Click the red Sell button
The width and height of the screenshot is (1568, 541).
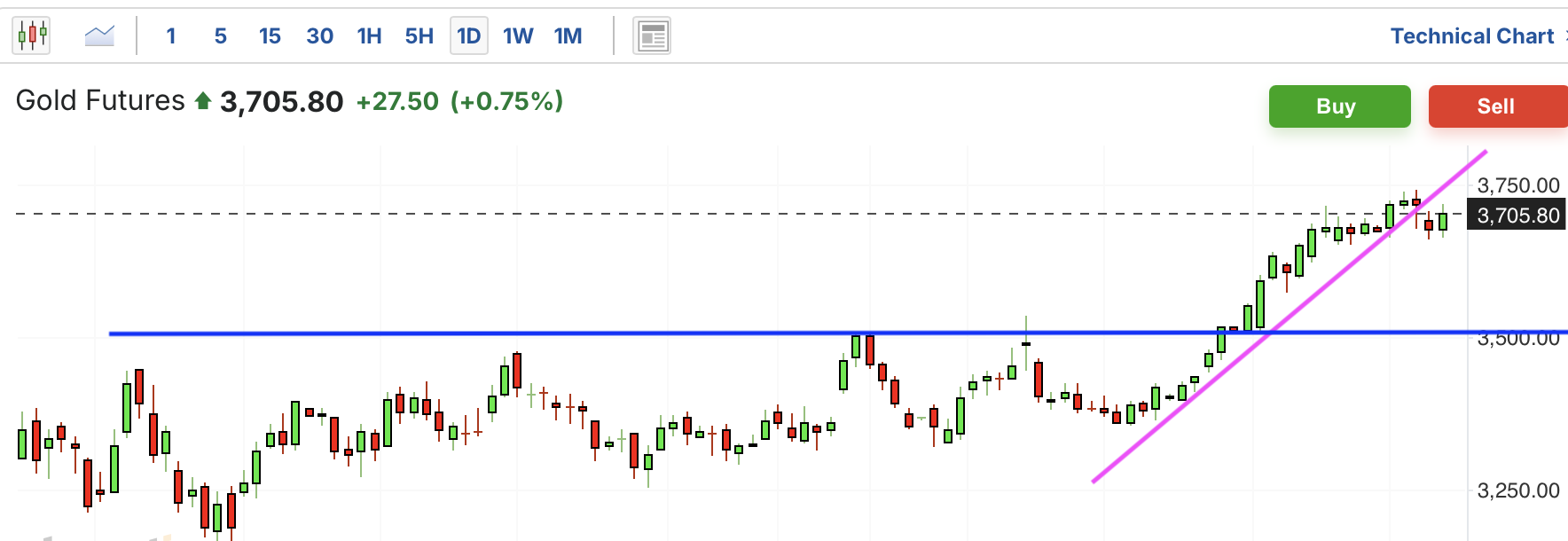1498,106
